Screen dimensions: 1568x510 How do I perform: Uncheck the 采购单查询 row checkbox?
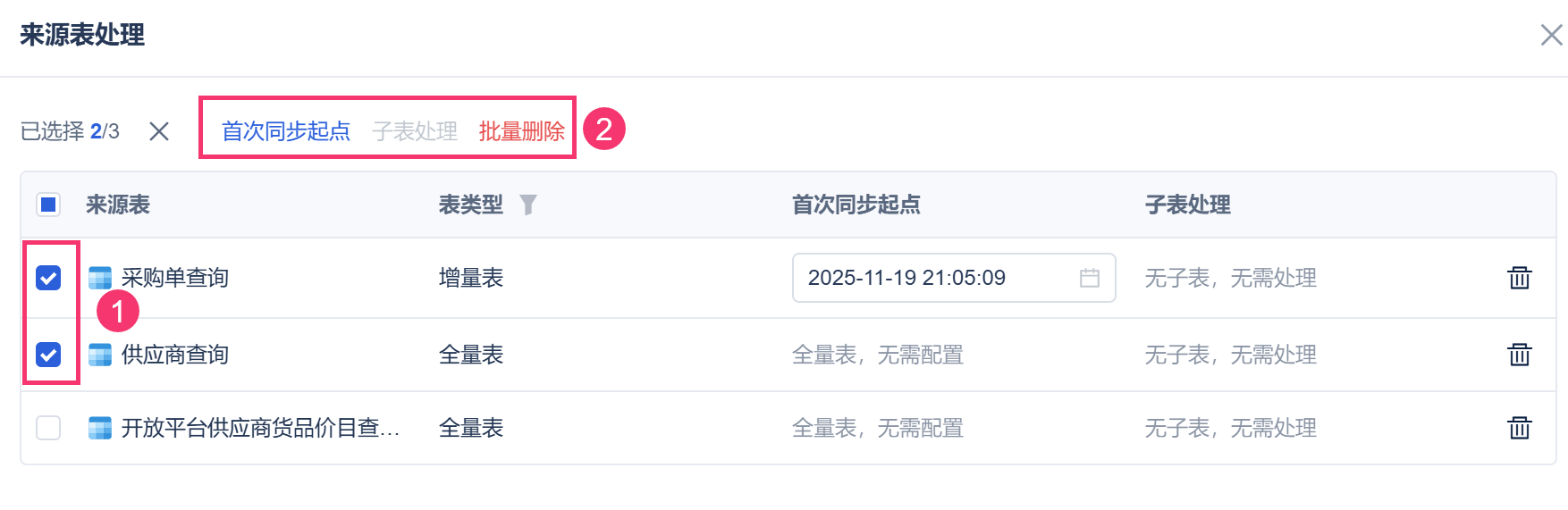click(x=48, y=278)
